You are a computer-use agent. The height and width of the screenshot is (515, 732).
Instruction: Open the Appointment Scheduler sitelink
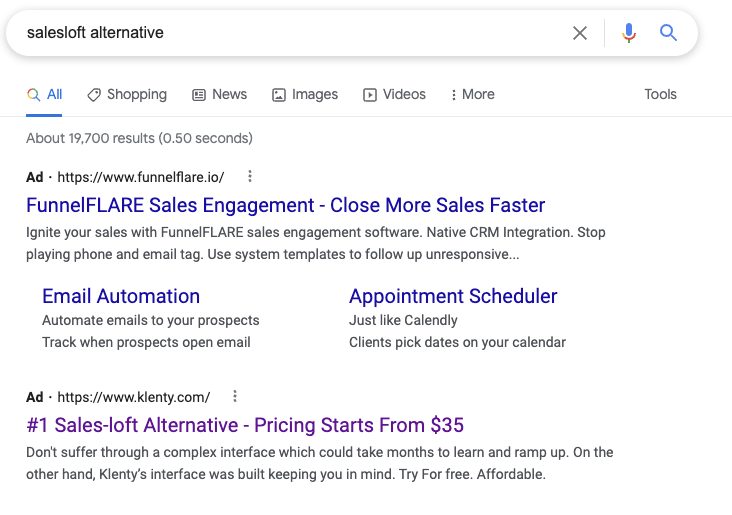[x=453, y=296]
